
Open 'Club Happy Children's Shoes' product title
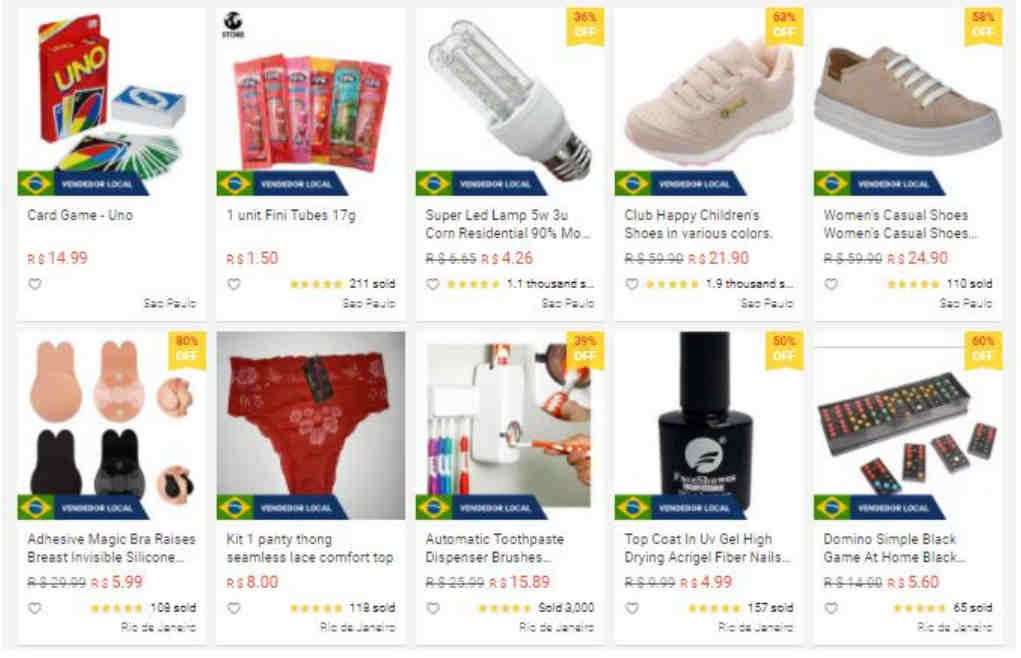(698, 224)
